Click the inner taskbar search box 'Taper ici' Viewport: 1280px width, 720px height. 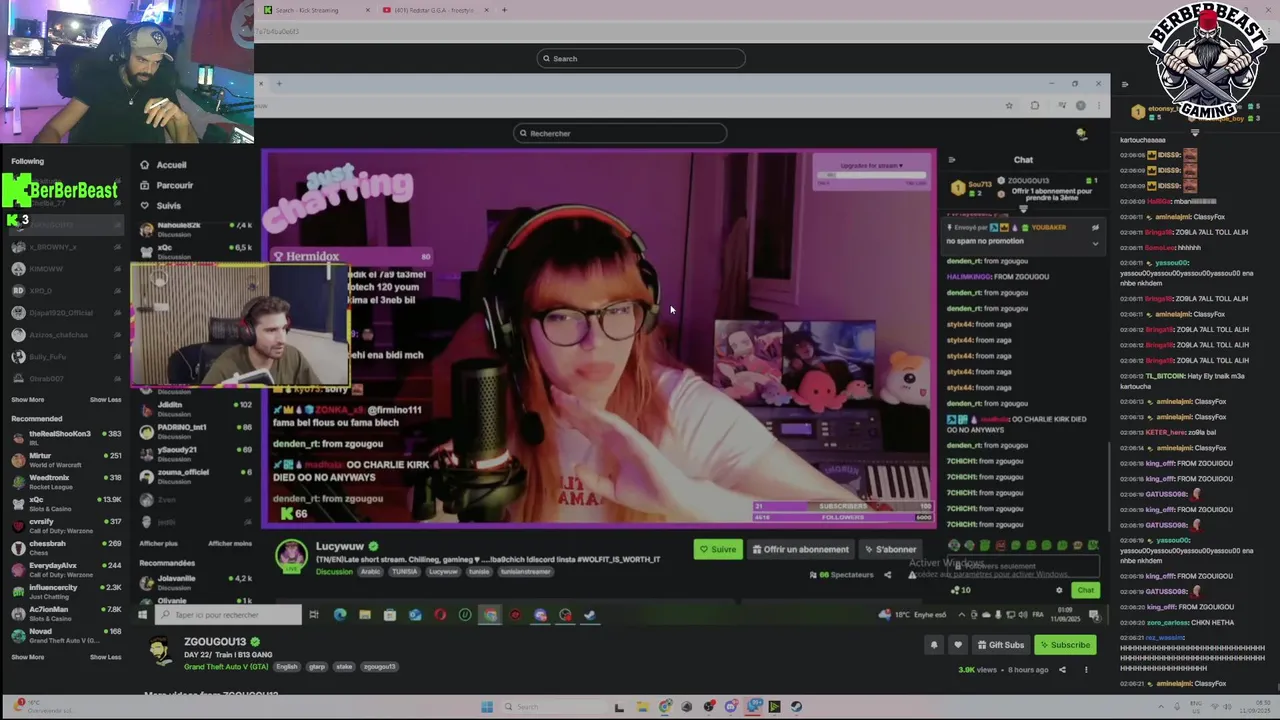(x=229, y=615)
